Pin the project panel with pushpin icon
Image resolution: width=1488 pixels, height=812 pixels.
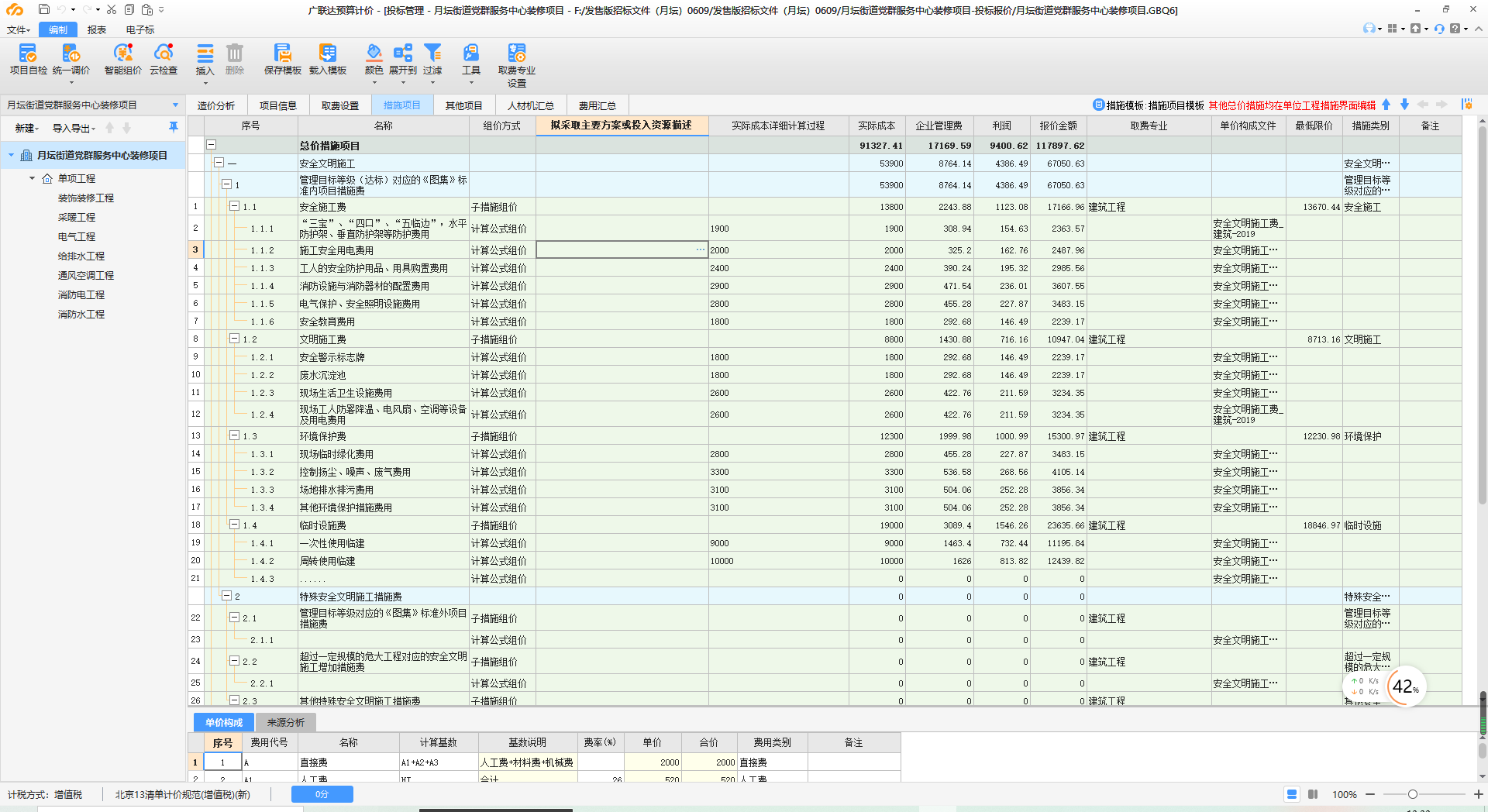pos(173,126)
